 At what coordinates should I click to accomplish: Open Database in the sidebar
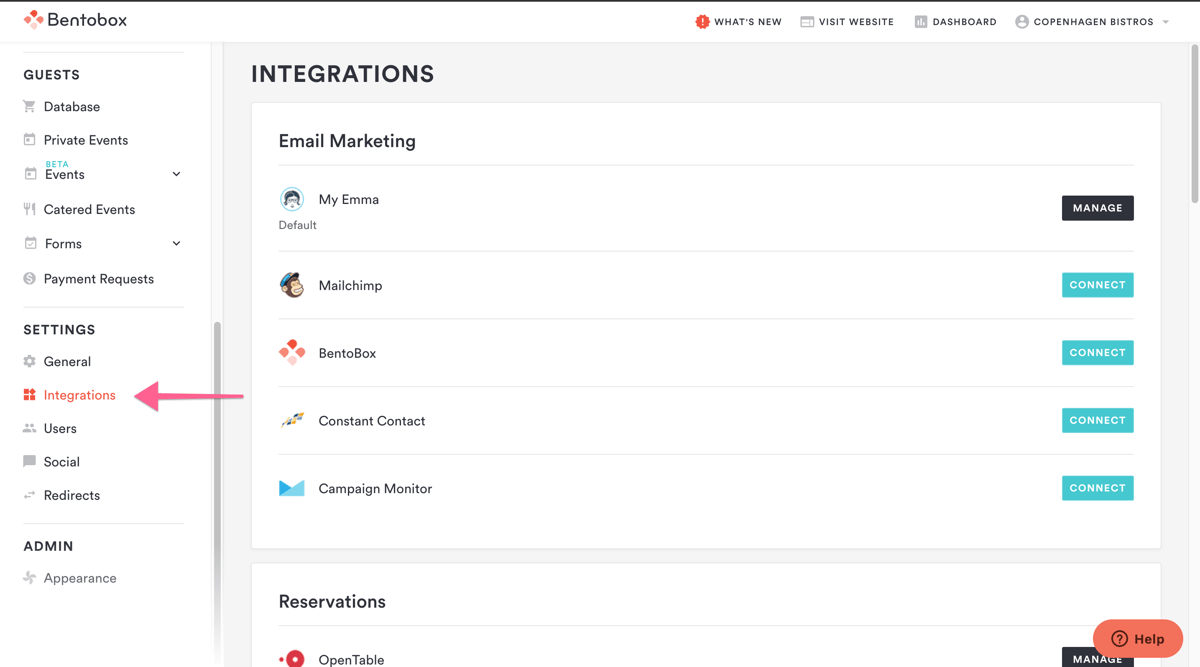click(72, 107)
